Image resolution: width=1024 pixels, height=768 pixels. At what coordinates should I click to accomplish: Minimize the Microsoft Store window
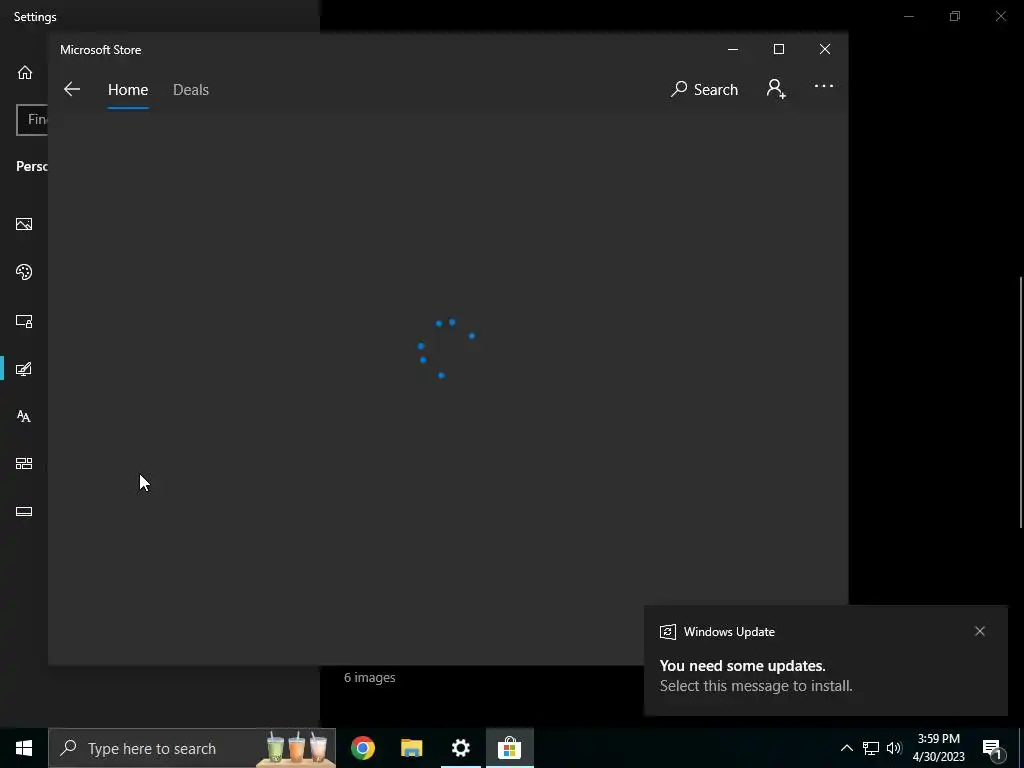pos(733,50)
